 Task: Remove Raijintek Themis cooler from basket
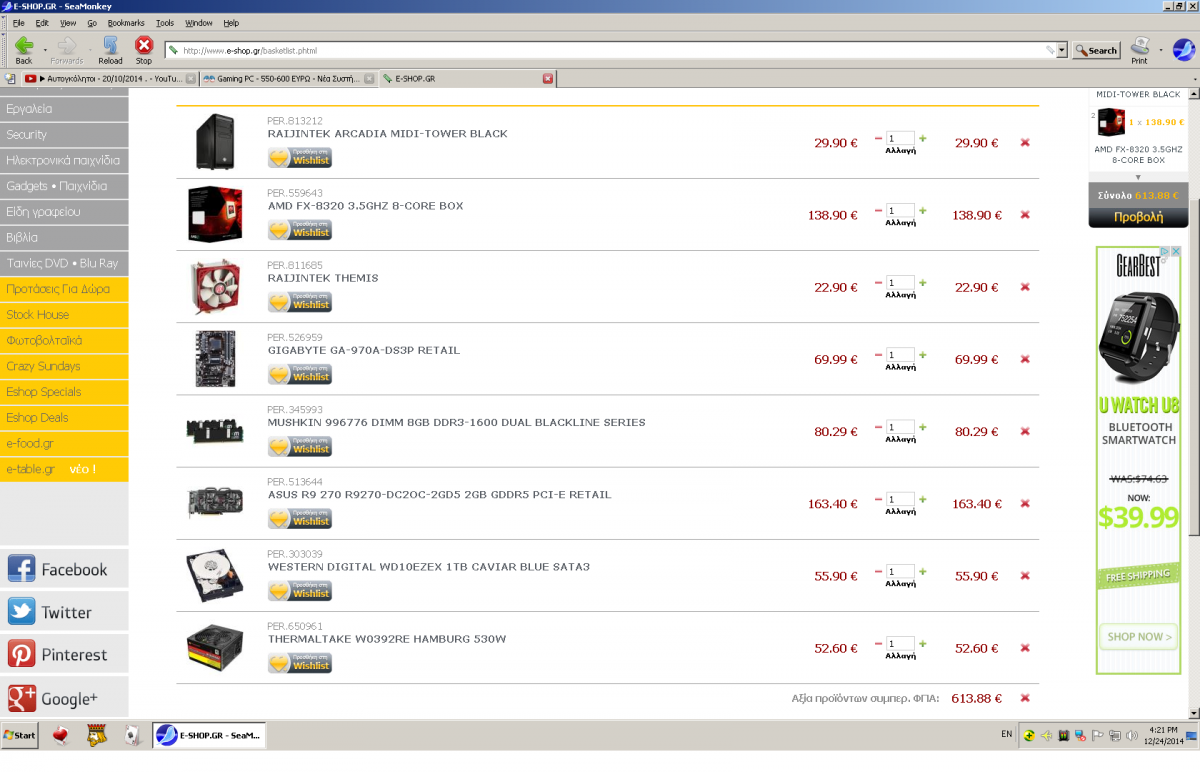(x=1025, y=287)
